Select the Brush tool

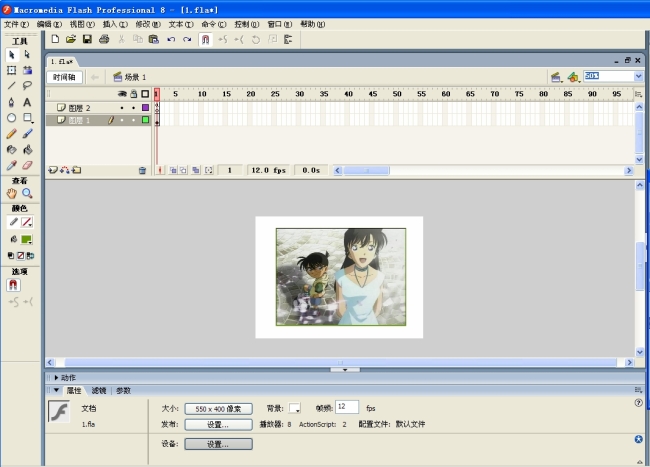(27, 133)
